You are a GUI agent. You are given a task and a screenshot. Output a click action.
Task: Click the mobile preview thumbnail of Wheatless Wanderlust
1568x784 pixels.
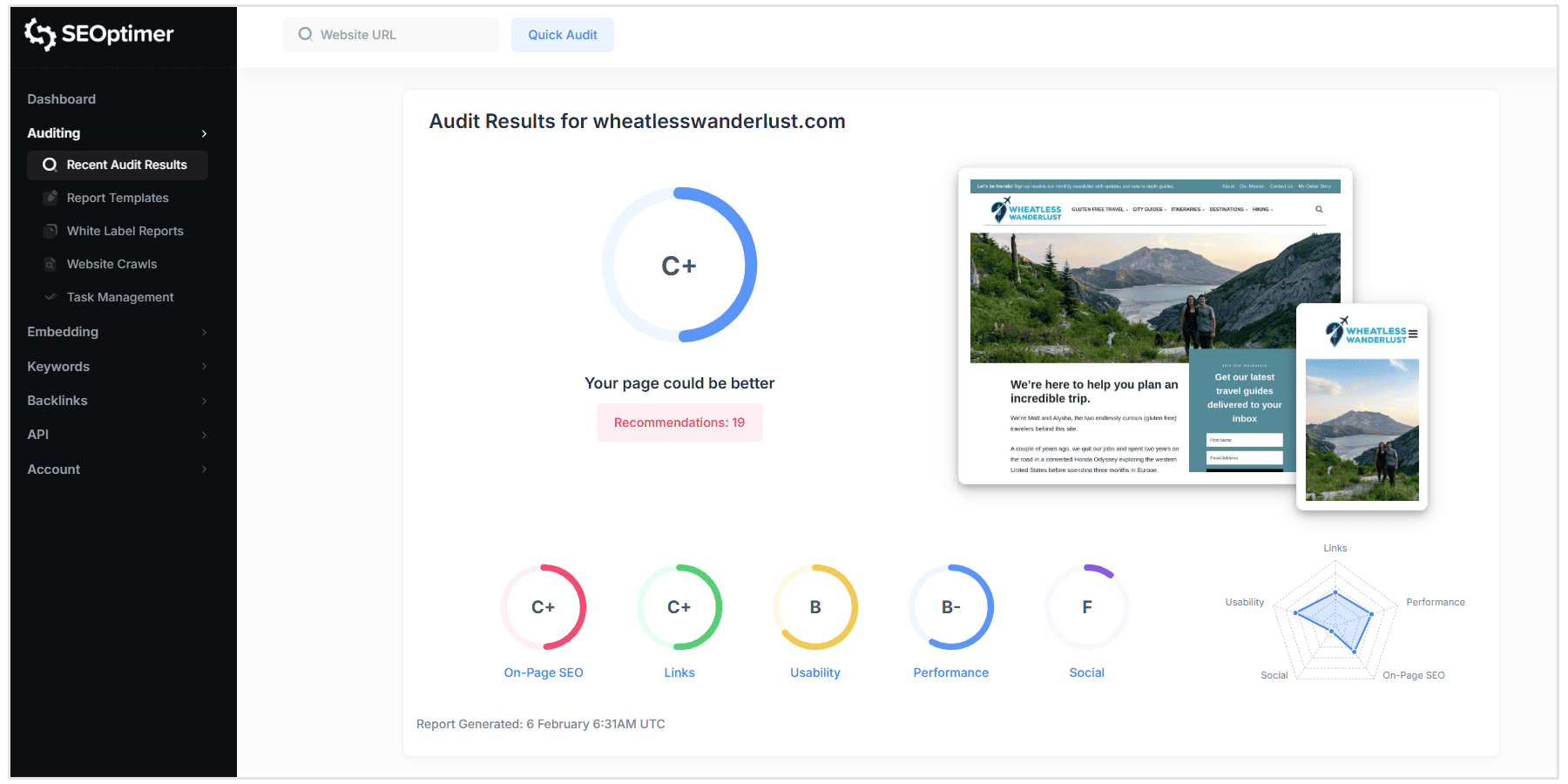point(1362,407)
